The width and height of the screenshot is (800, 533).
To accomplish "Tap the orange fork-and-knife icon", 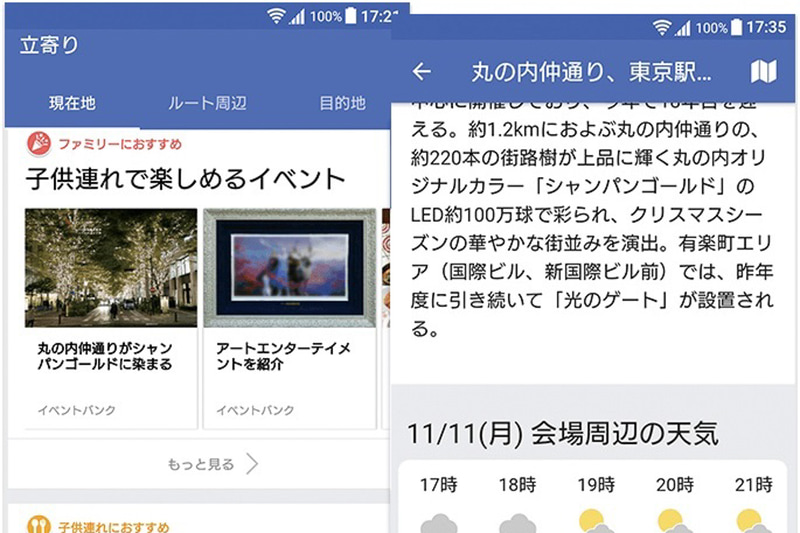I will coord(39,524).
